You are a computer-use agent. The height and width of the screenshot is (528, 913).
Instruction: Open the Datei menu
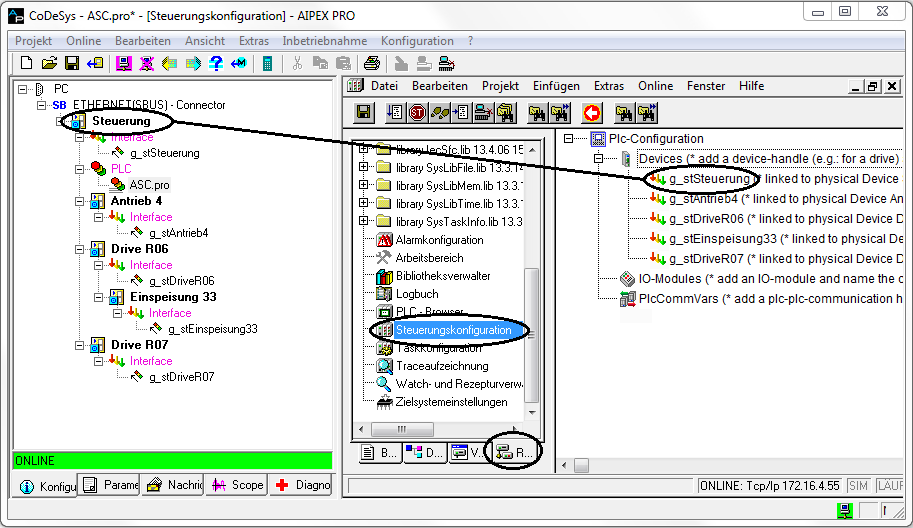click(384, 86)
